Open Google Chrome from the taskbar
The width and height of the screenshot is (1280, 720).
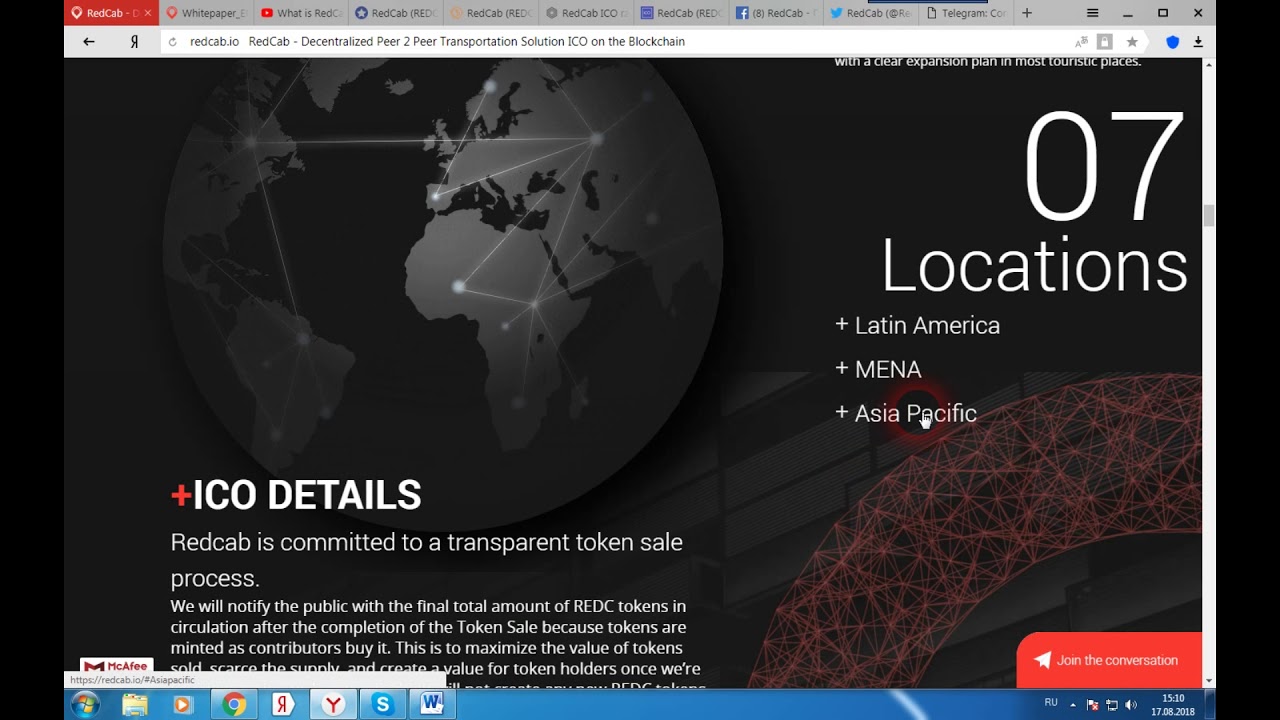point(235,705)
